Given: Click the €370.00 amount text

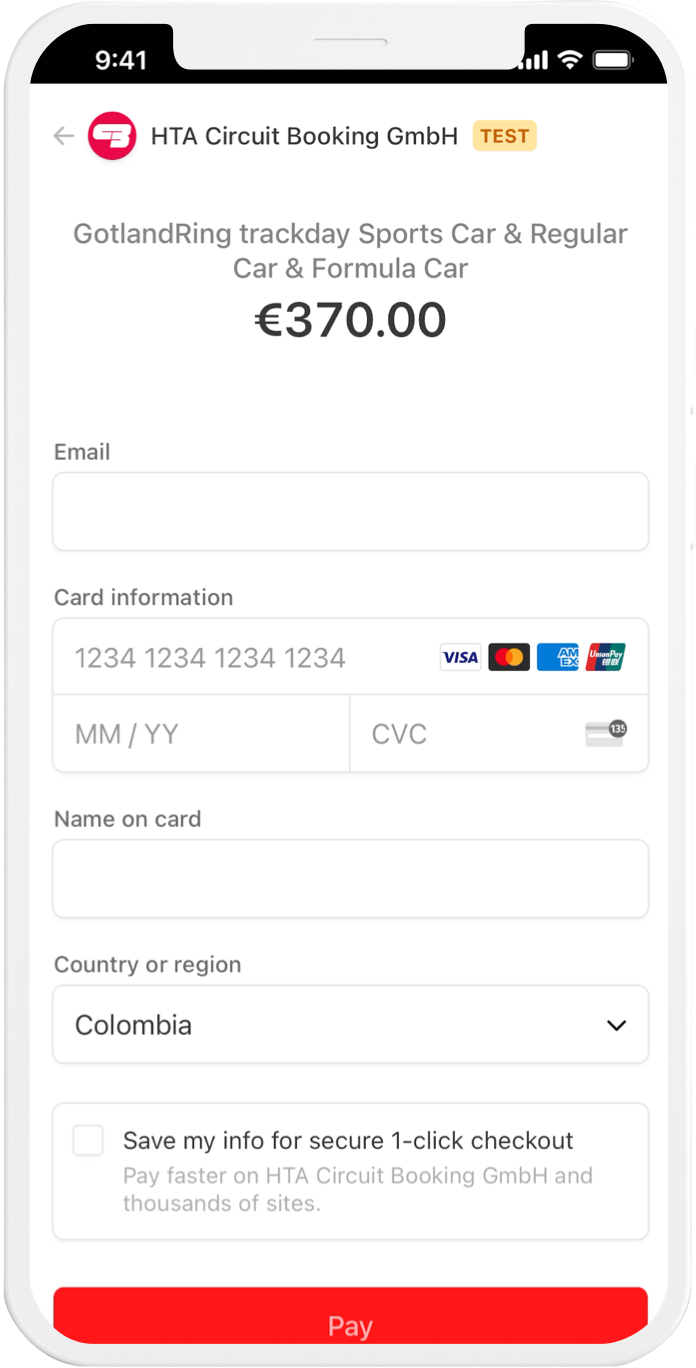Looking at the screenshot, I should click(x=350, y=319).
